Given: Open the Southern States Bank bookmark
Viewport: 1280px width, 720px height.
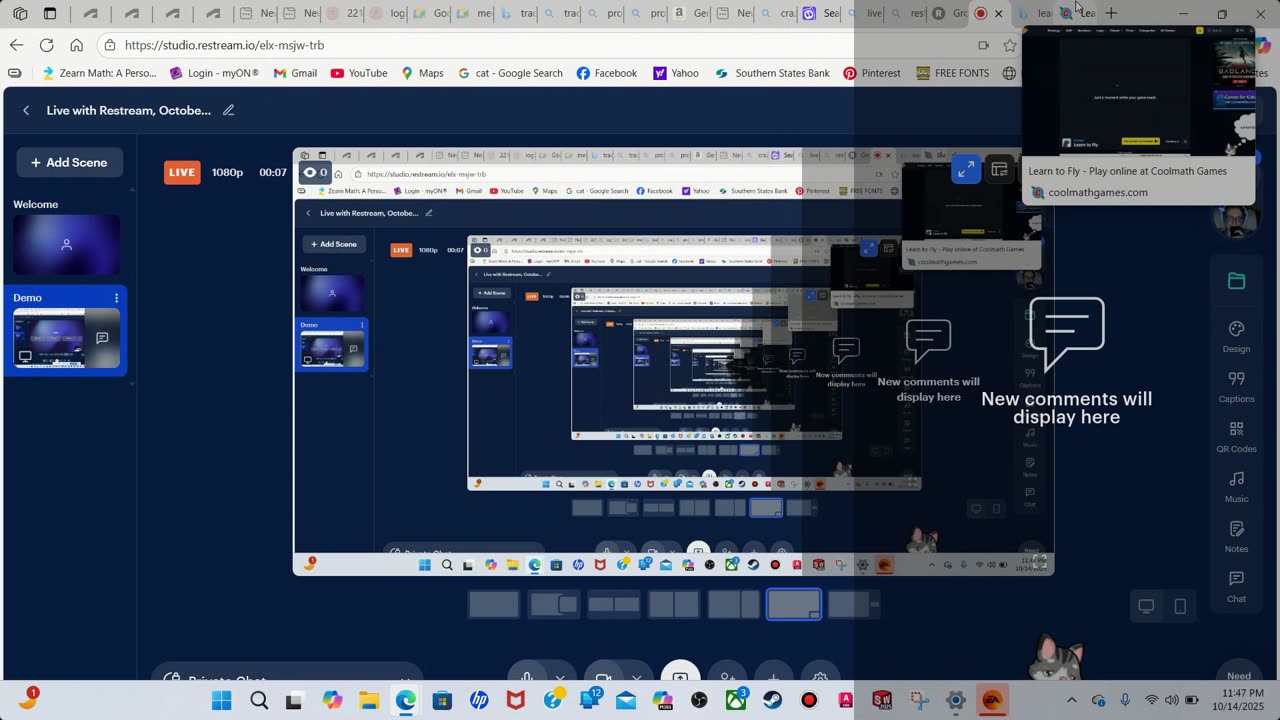Looking at the screenshot, I should pyautogui.click(x=772, y=73).
